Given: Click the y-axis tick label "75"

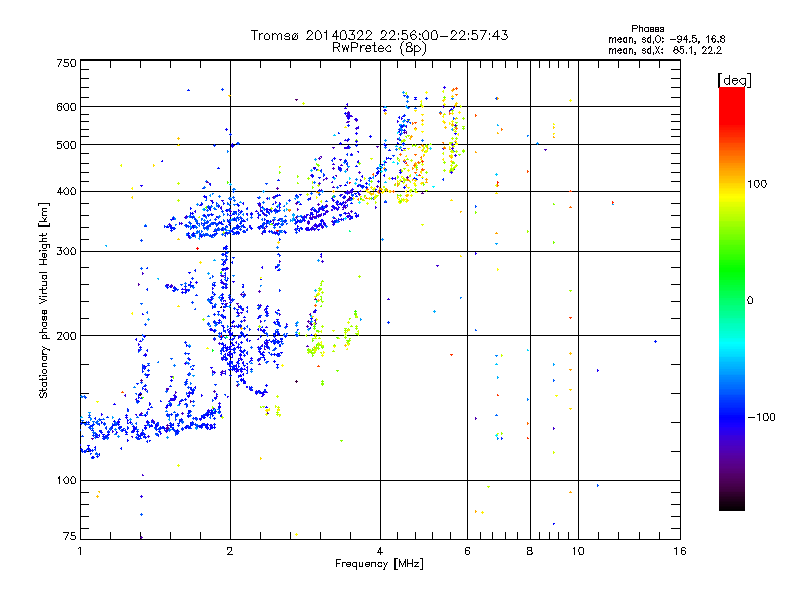Looking at the screenshot, I should pyautogui.click(x=70, y=536).
